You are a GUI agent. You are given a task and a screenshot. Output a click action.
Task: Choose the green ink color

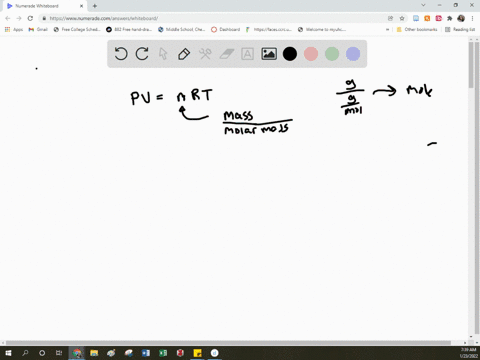pos(332,54)
